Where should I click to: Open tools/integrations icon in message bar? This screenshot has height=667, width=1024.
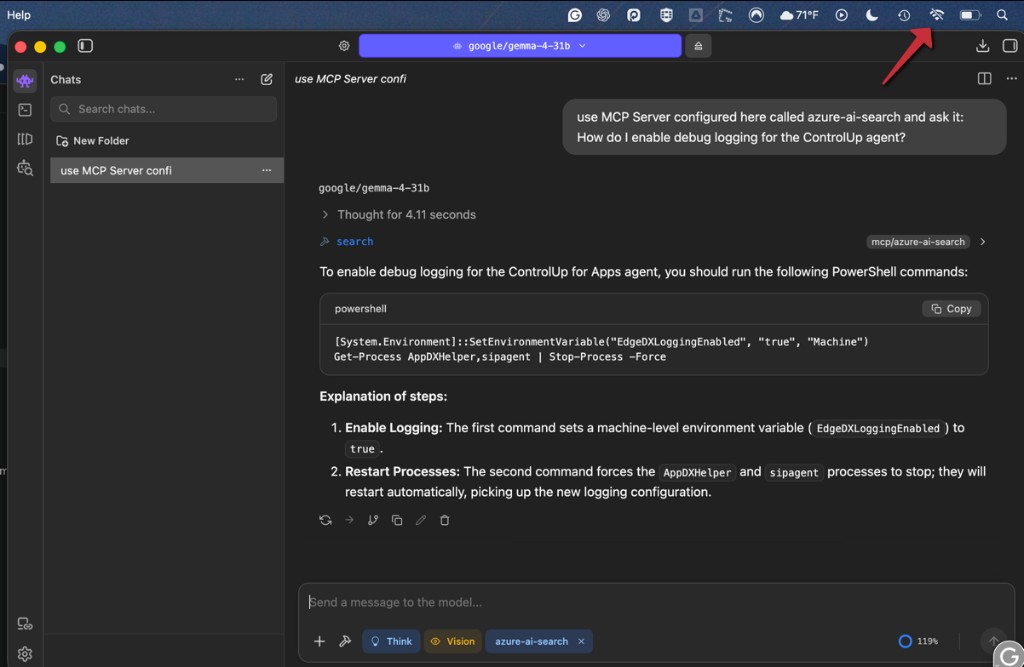click(345, 641)
